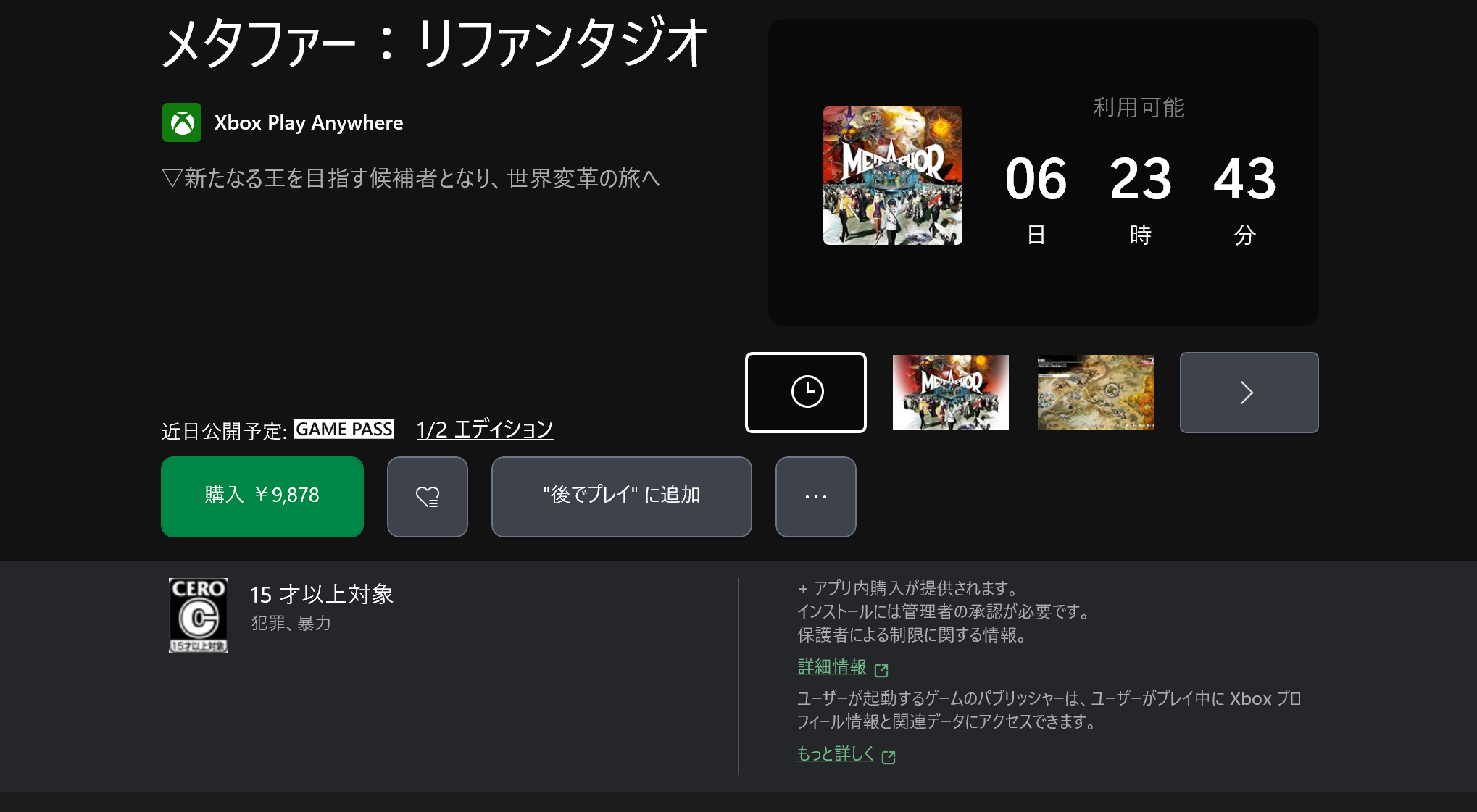1477x812 pixels.
Task: Click the purchase button priced ¥9,878
Action: coord(262,496)
